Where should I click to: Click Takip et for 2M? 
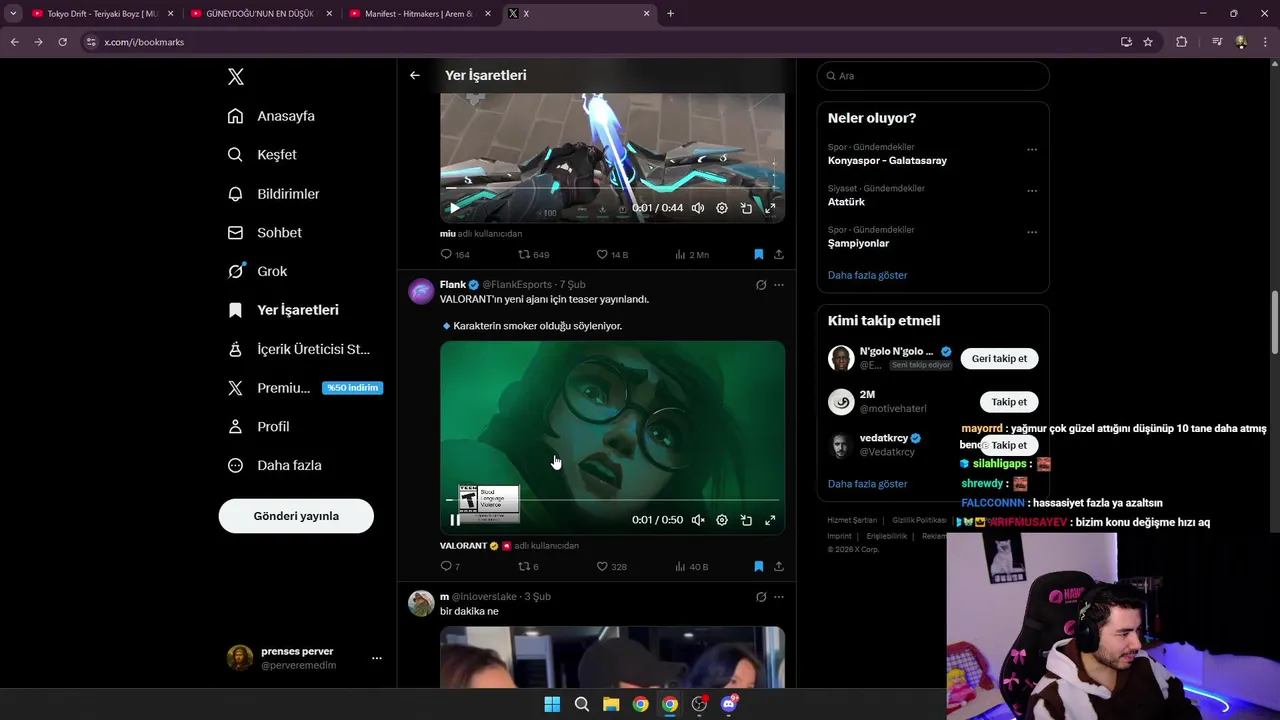(1009, 402)
